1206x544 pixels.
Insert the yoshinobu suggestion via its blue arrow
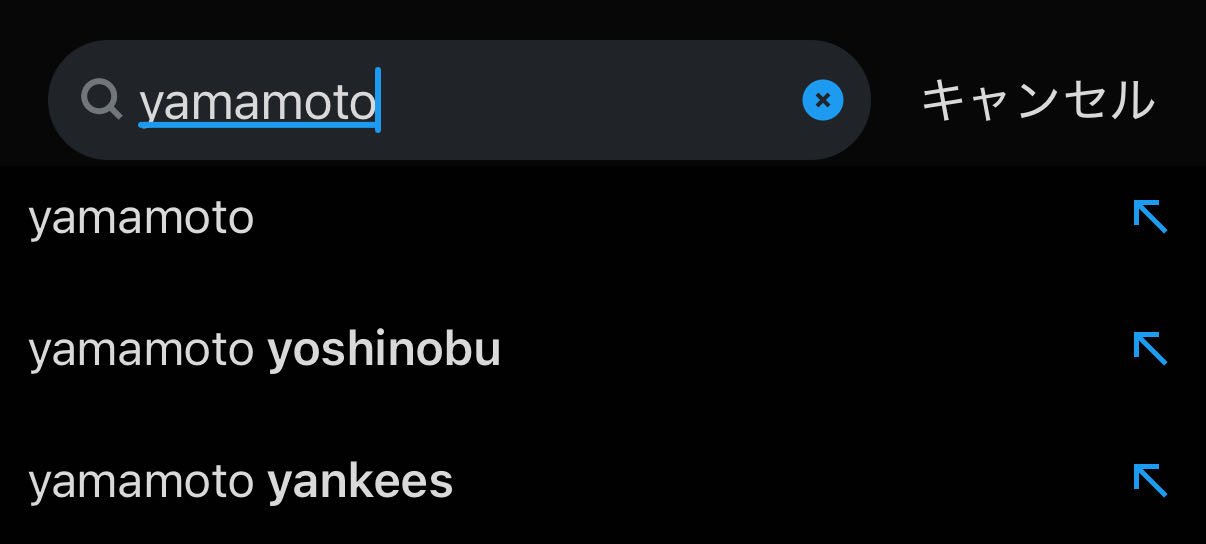pos(1150,348)
